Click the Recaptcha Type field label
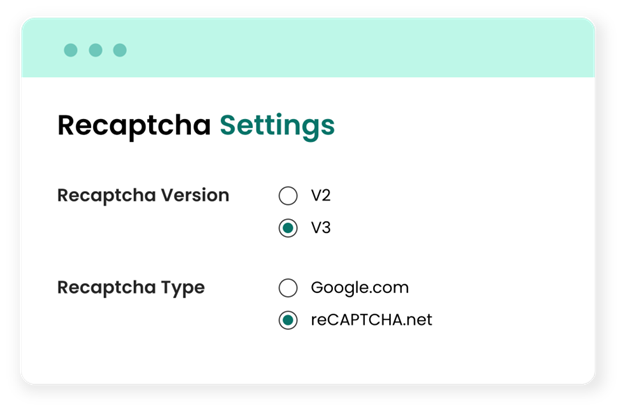Viewport: 624px width, 412px height. 131,288
